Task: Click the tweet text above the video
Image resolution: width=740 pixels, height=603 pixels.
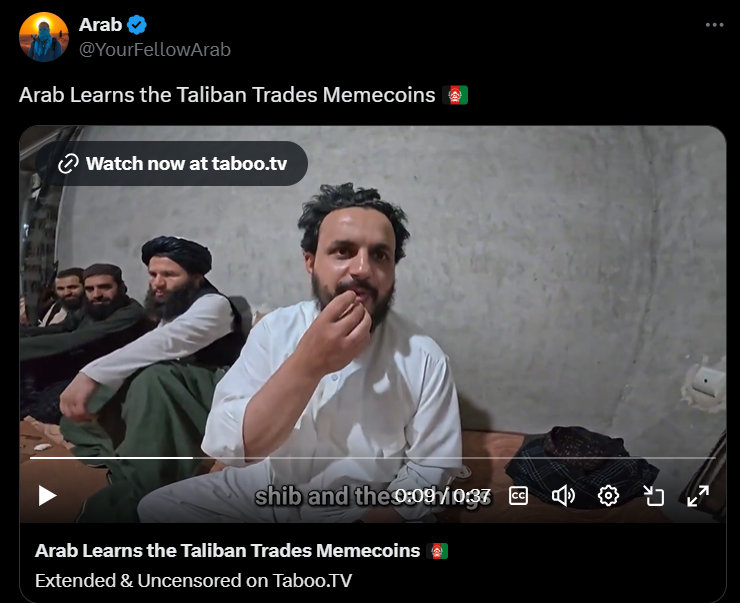Action: tap(227, 95)
